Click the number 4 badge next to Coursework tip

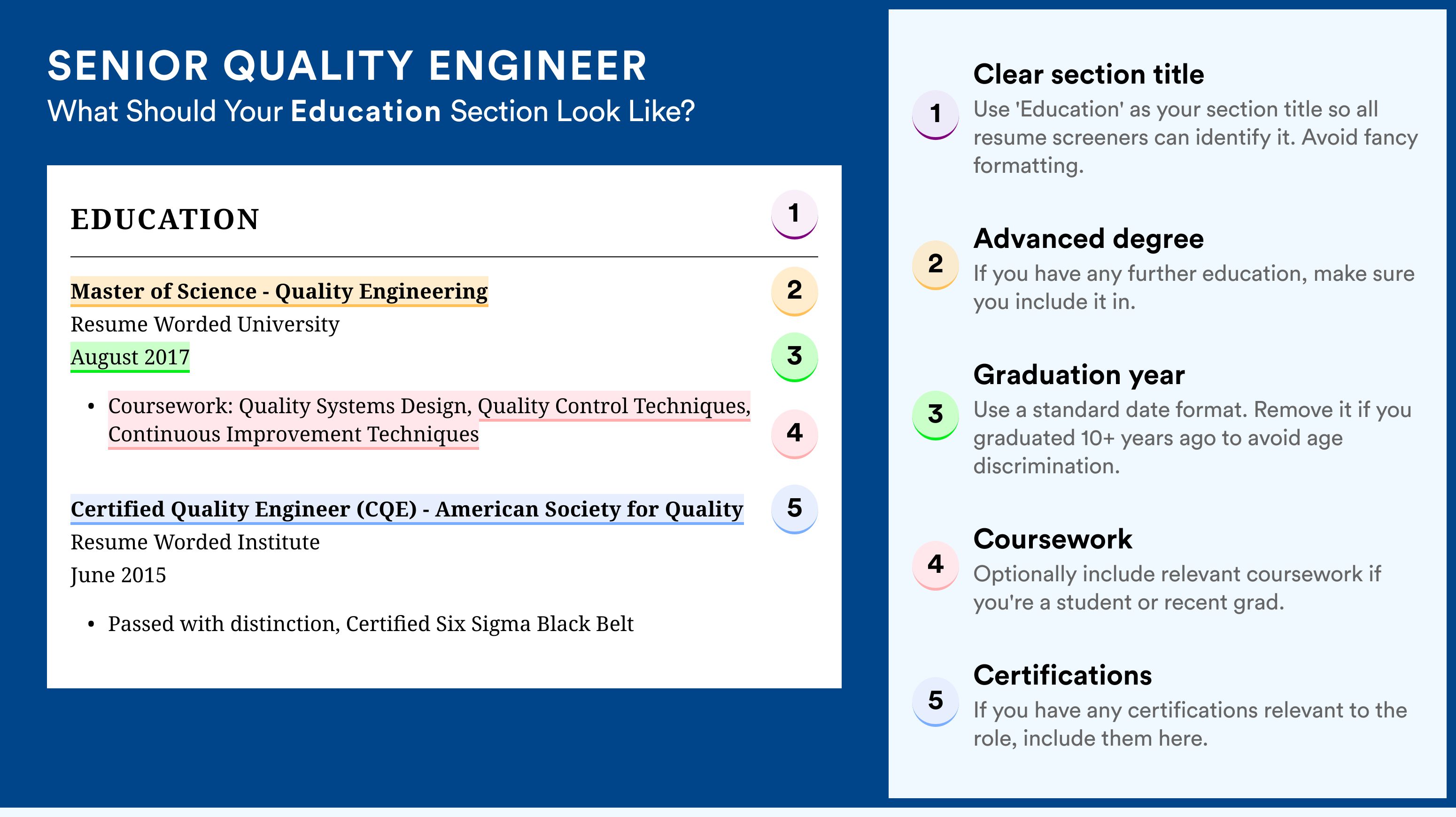(x=936, y=565)
